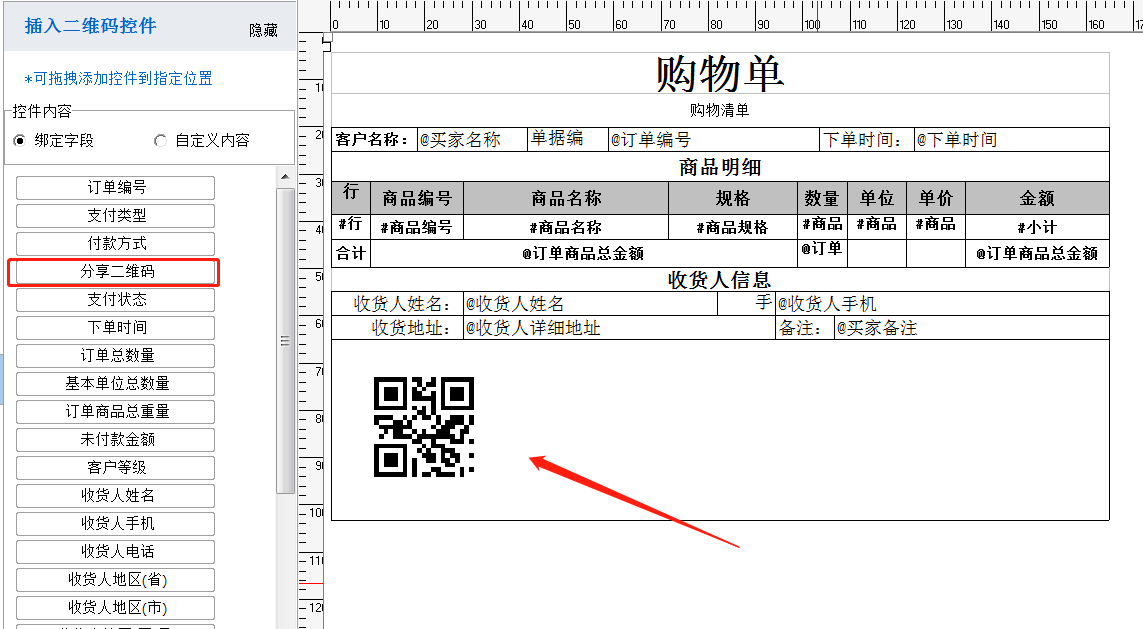Click the scroll up arrow of field list

pos(285,177)
